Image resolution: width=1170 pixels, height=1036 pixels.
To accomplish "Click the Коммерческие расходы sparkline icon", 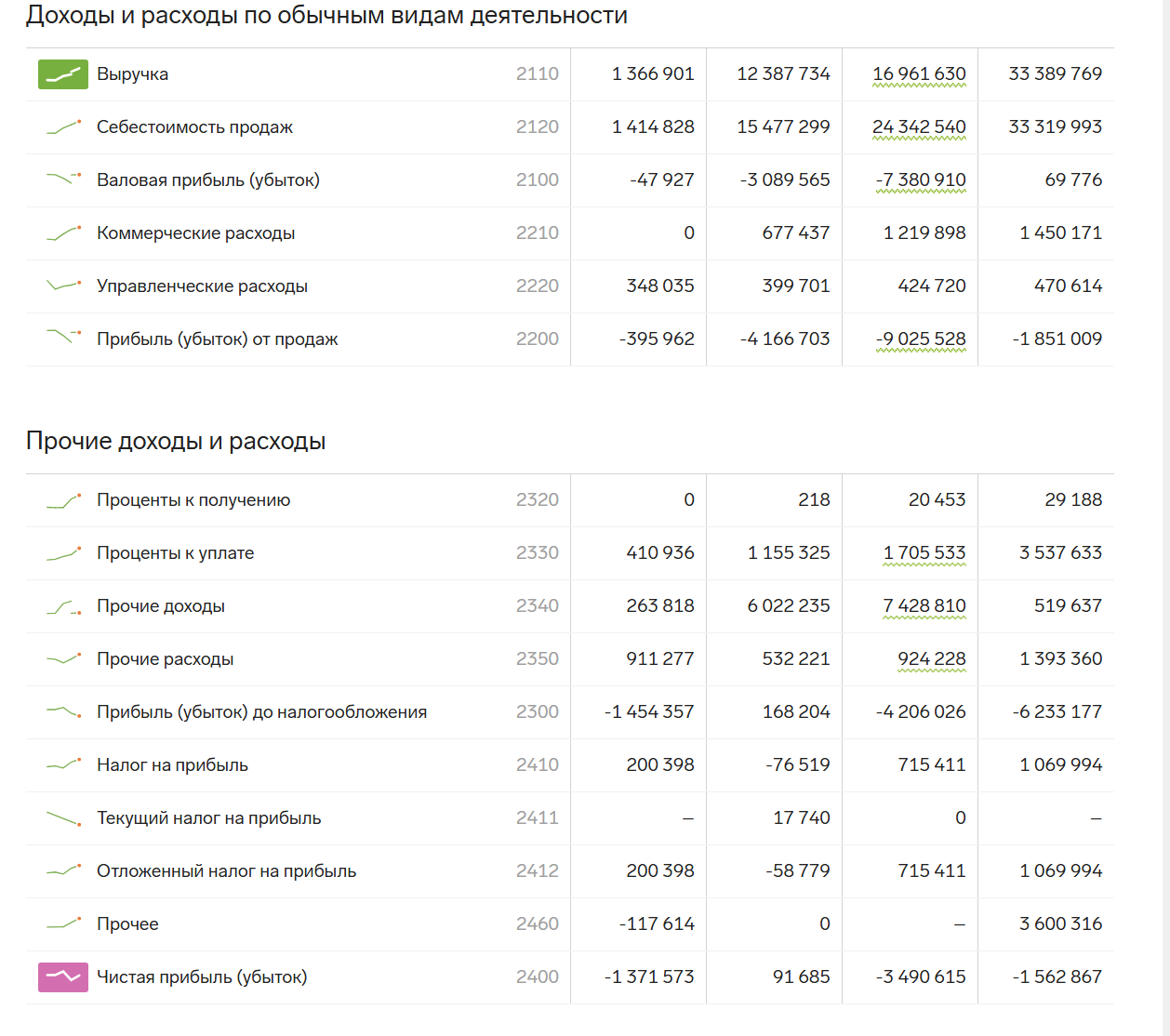I will click(63, 233).
